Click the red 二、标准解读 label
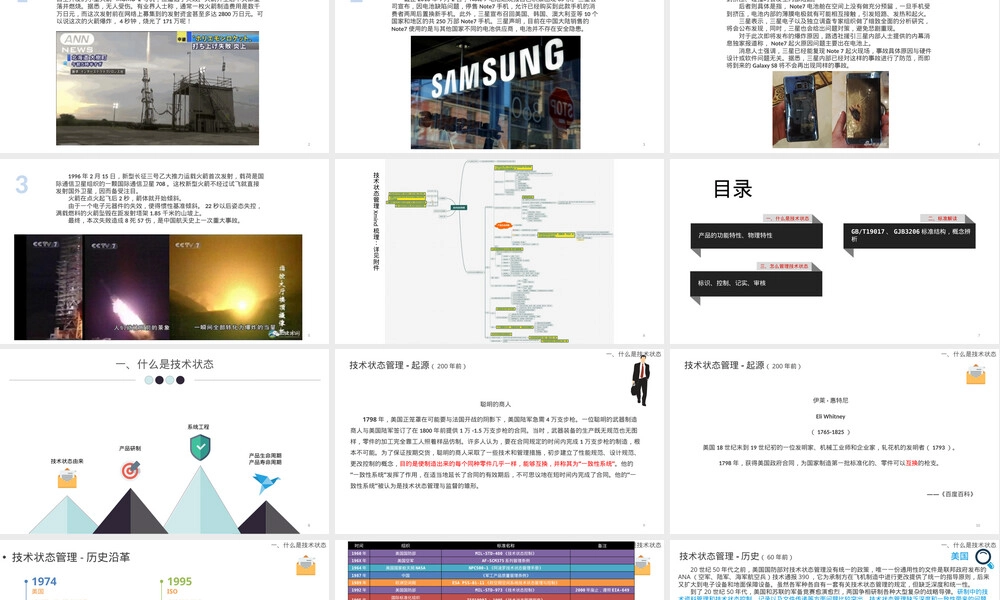 click(943, 218)
